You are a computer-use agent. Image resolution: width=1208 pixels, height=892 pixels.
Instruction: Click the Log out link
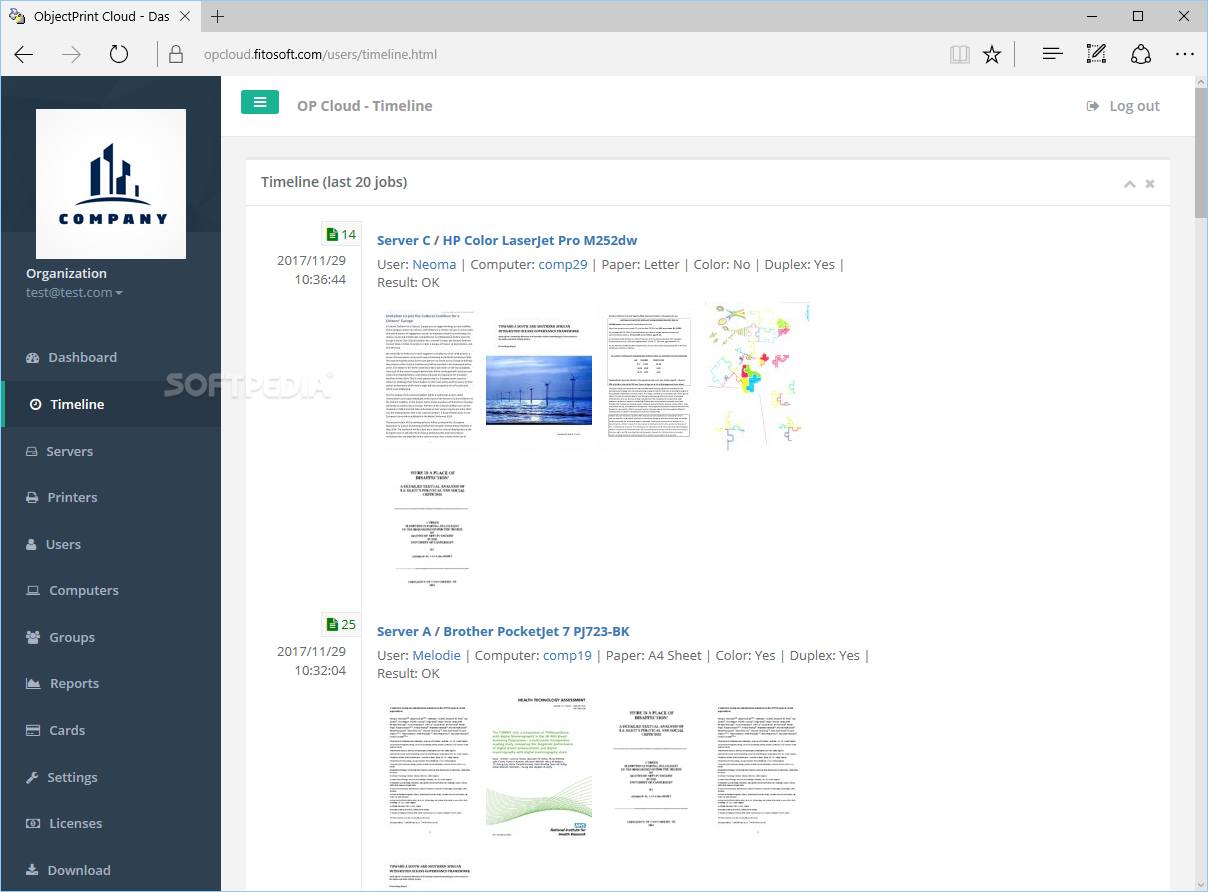(x=1123, y=106)
